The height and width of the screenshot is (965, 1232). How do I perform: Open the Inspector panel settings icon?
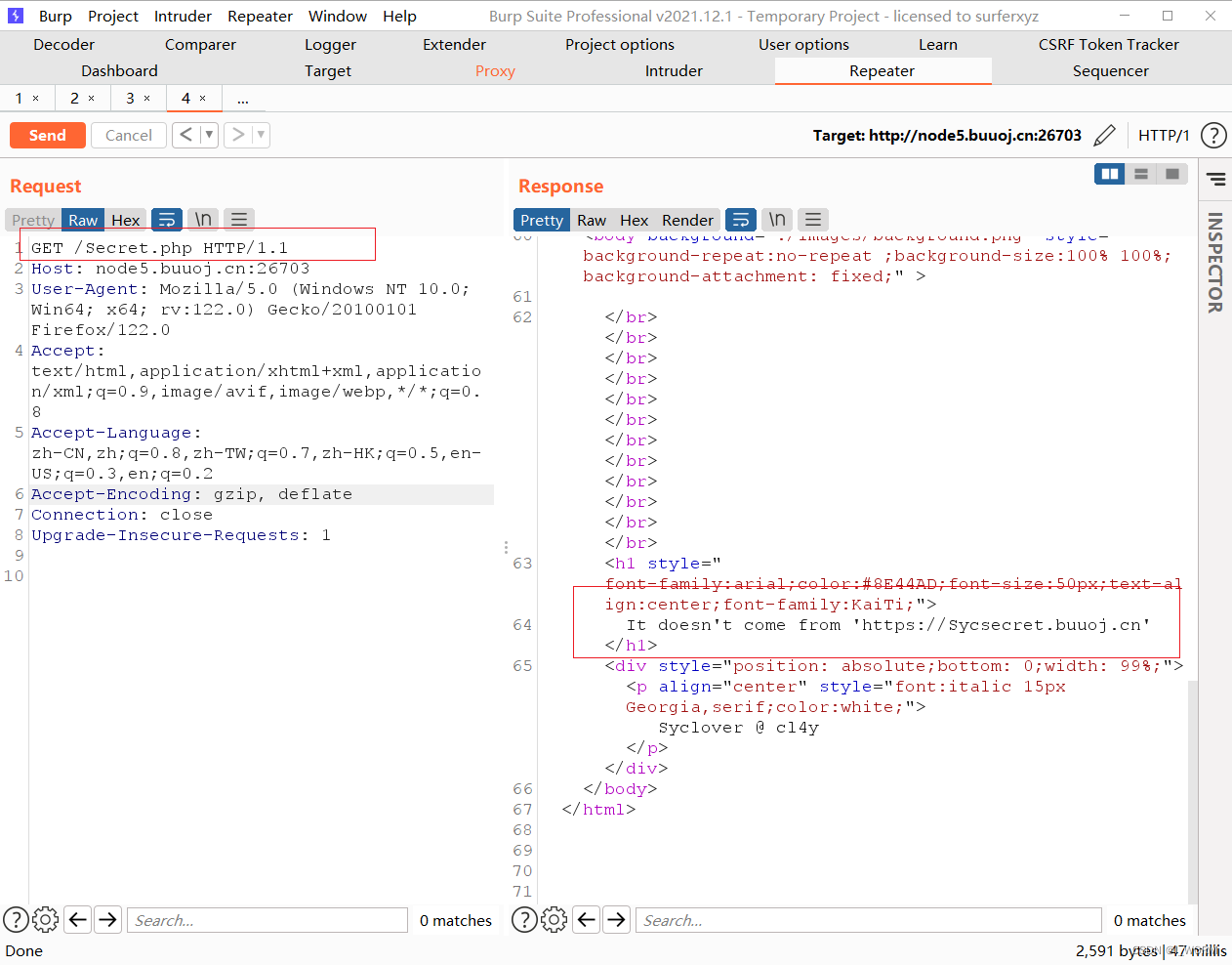coord(1215,179)
